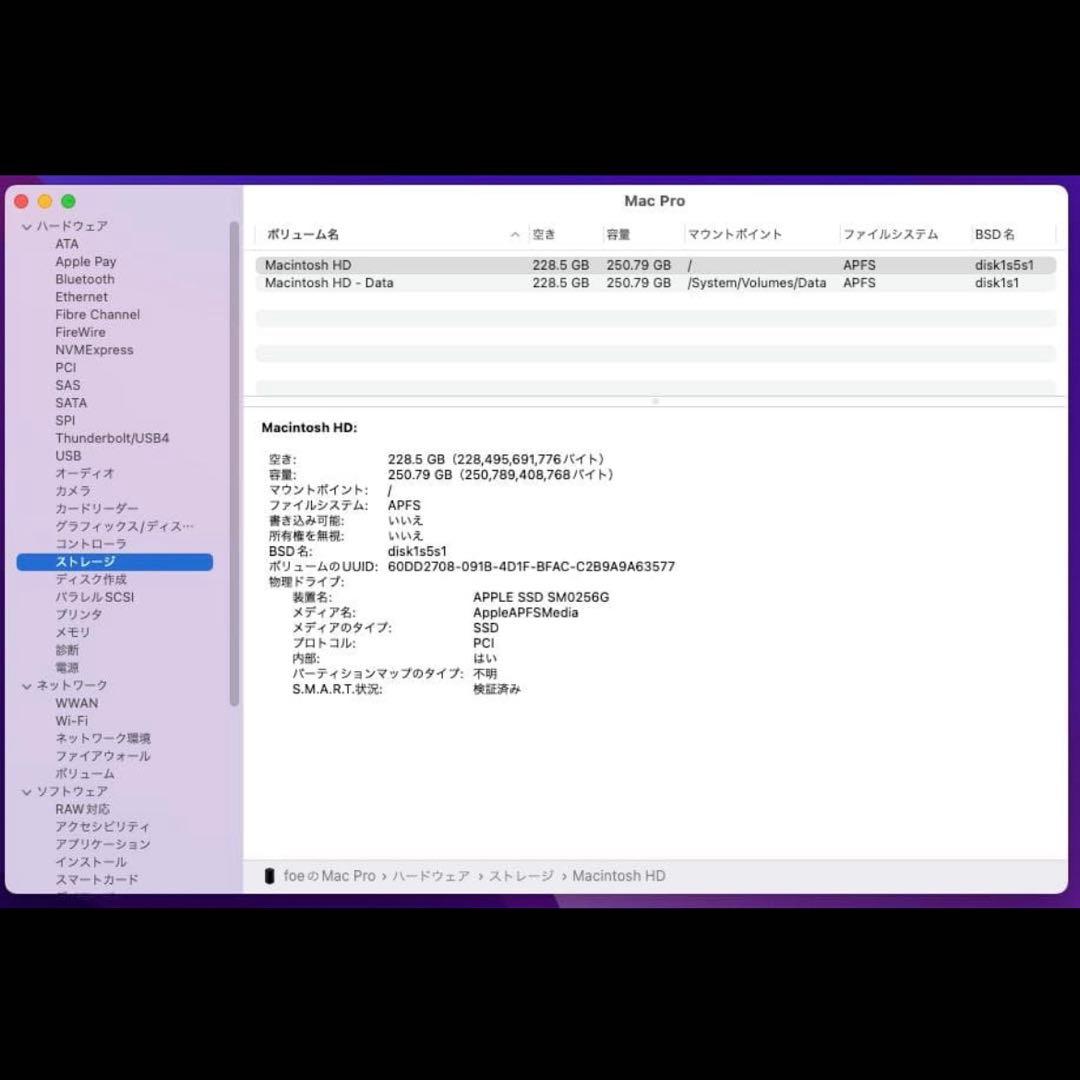The image size is (1080, 1080).
Task: Click volume UUID value text
Action: [x=531, y=567]
